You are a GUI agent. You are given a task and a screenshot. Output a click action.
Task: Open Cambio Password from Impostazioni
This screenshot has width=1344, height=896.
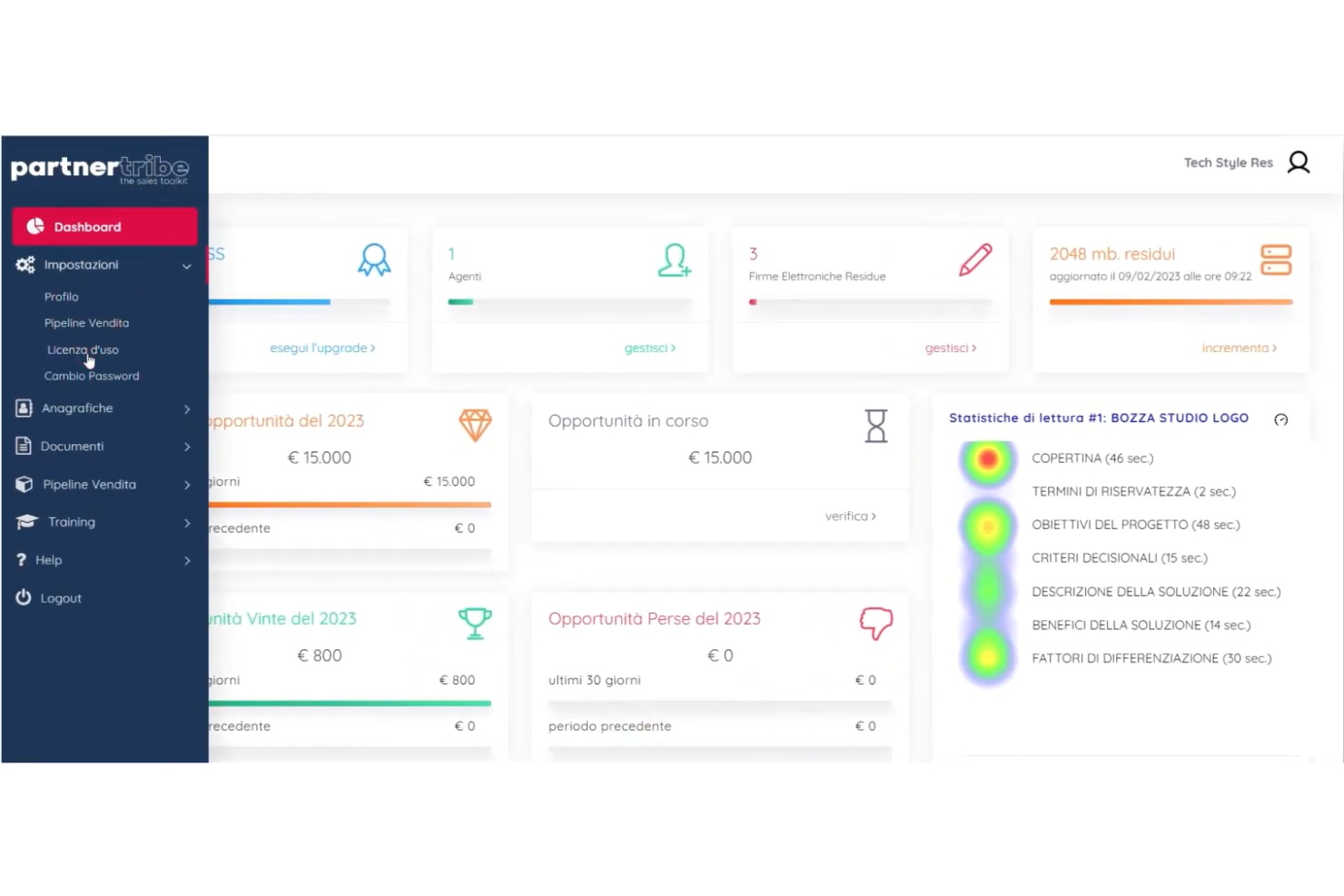(x=91, y=375)
